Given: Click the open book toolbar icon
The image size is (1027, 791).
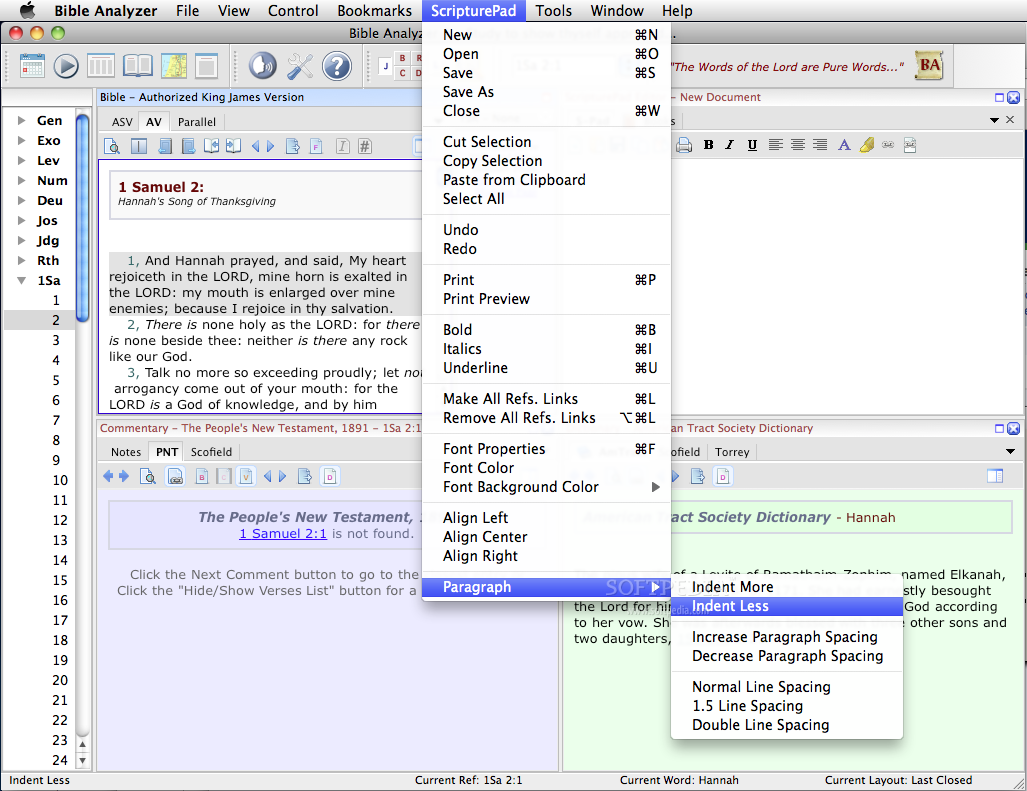Looking at the screenshot, I should click(138, 65).
